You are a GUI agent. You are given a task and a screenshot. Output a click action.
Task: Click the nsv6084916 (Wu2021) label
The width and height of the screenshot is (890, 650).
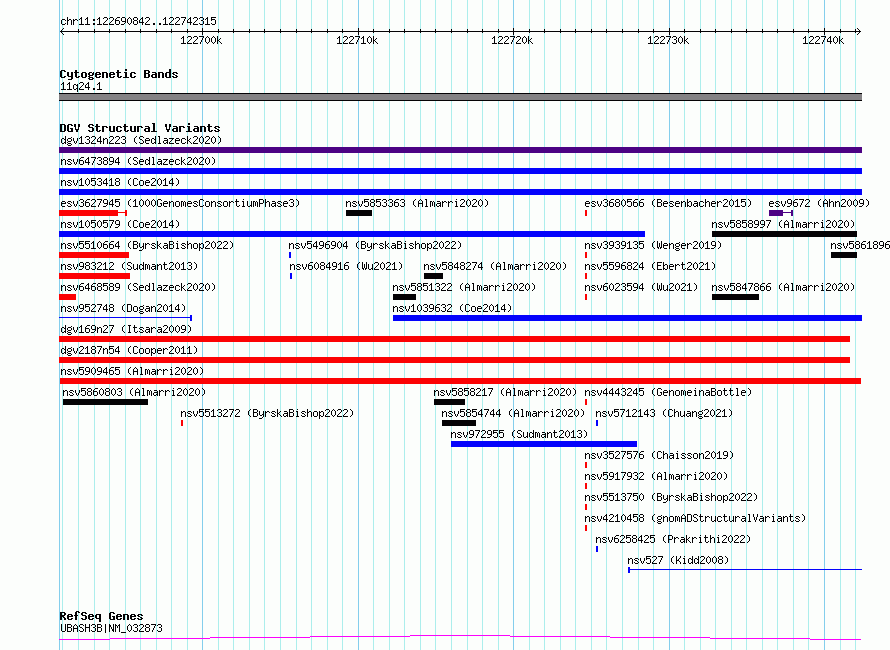pyautogui.click(x=346, y=266)
